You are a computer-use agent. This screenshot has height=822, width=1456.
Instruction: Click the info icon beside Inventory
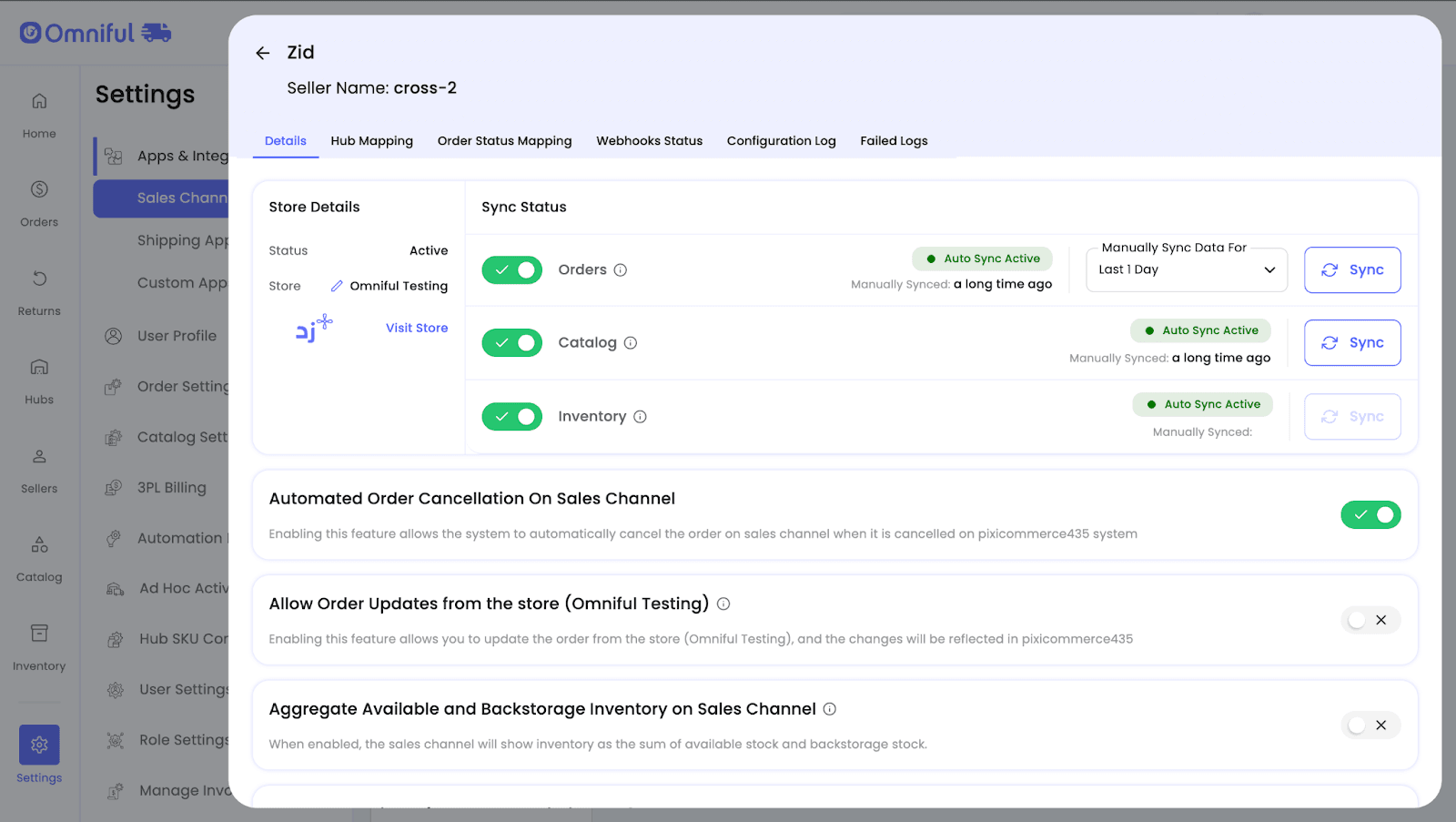(640, 417)
